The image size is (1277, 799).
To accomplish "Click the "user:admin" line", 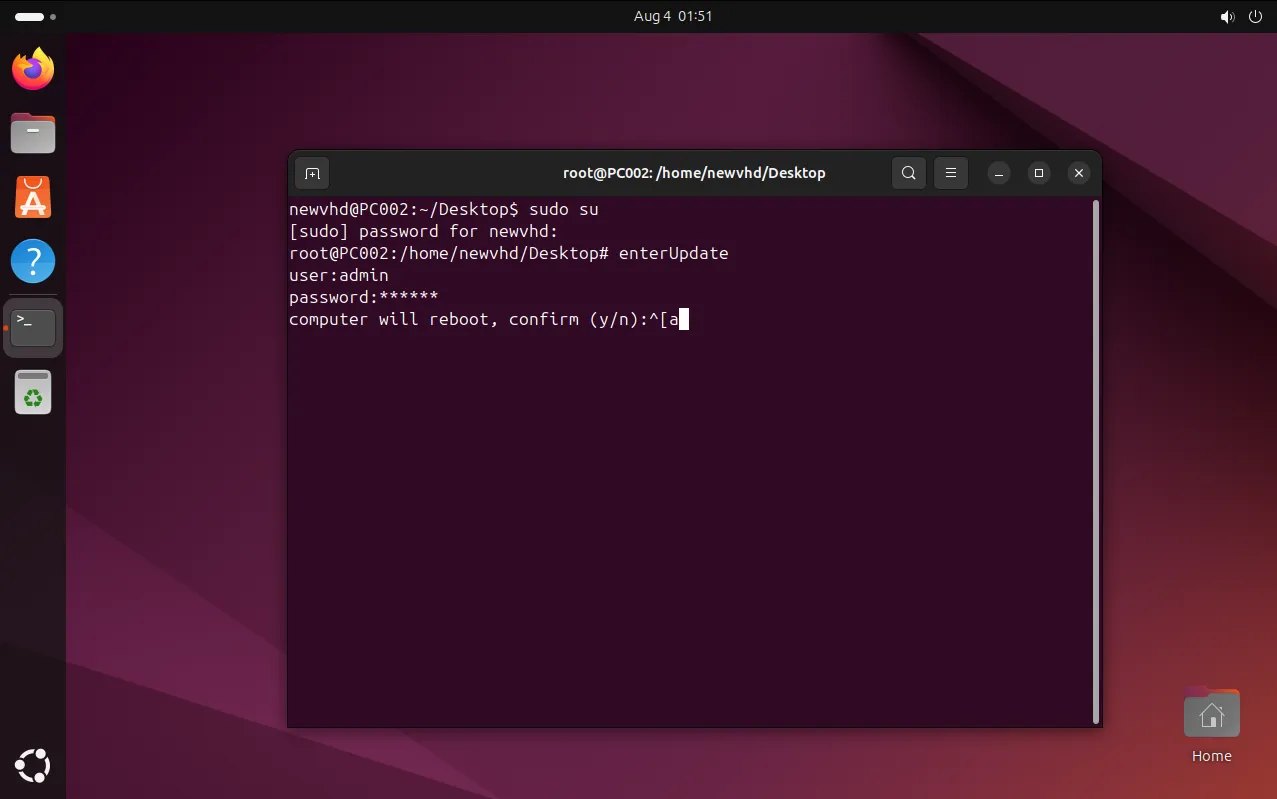I will 339,275.
